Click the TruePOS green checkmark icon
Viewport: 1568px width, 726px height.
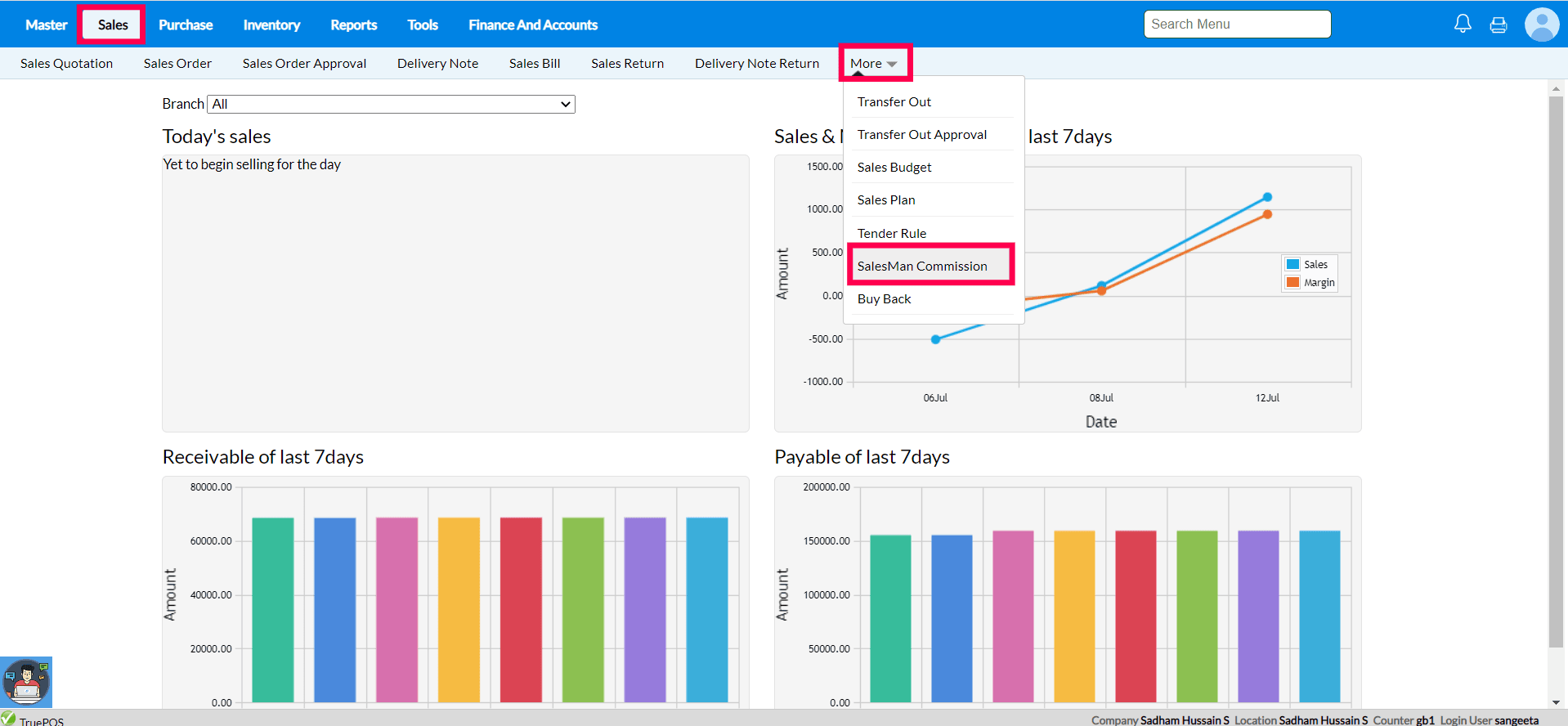click(8, 719)
